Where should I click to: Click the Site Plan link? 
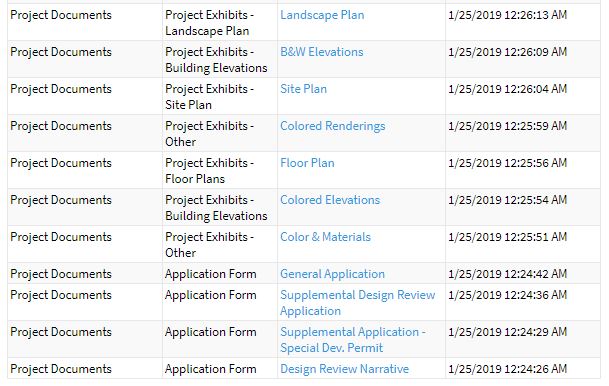coord(303,89)
